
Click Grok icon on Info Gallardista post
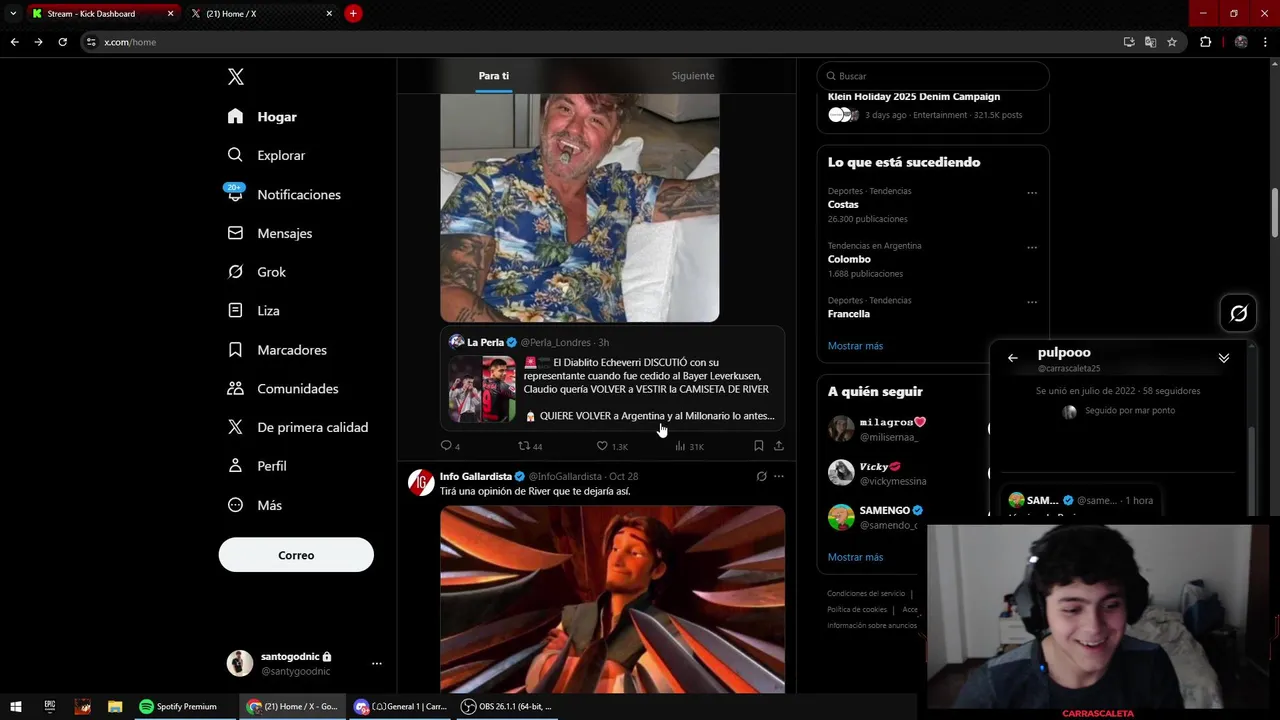761,477
